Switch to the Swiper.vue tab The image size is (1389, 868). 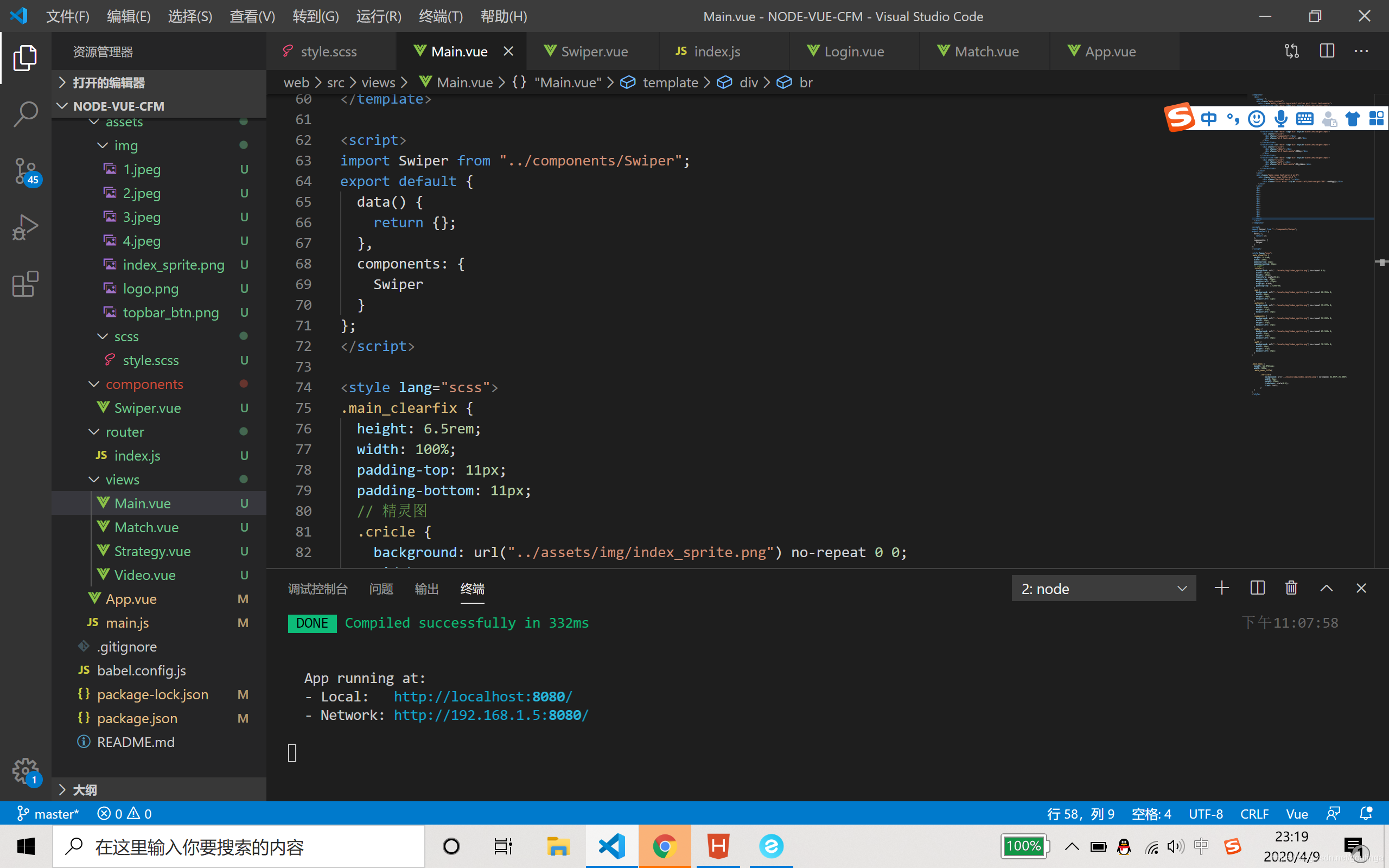[x=592, y=51]
